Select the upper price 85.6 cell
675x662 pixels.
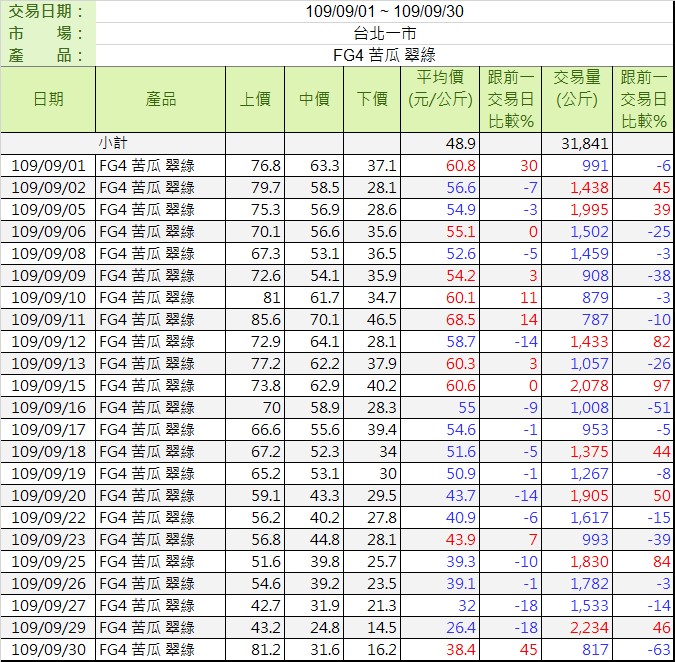255,319
